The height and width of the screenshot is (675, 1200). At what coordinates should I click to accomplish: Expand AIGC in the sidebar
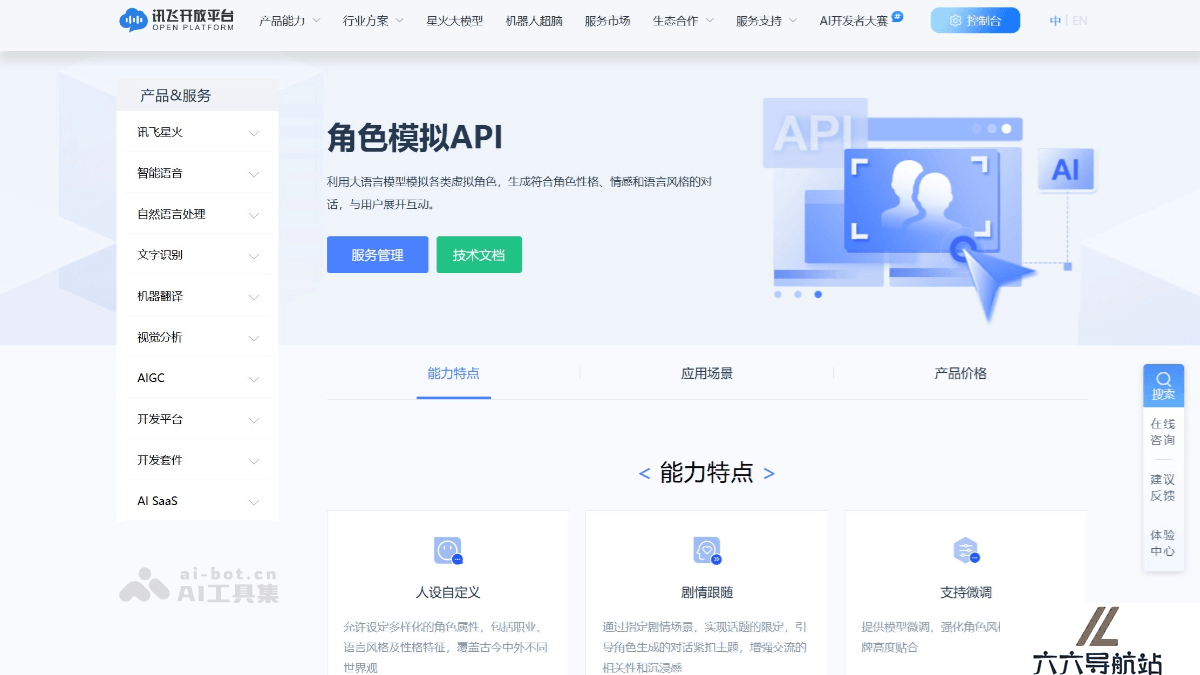(197, 378)
